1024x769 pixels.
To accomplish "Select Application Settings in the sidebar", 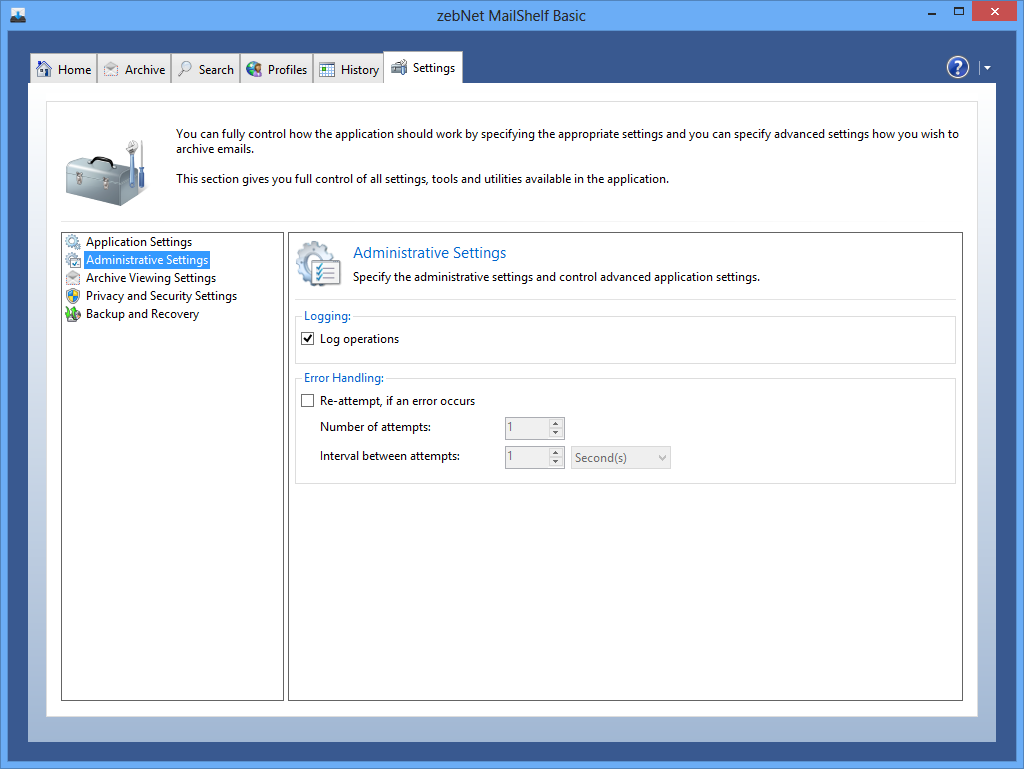I will 138,242.
